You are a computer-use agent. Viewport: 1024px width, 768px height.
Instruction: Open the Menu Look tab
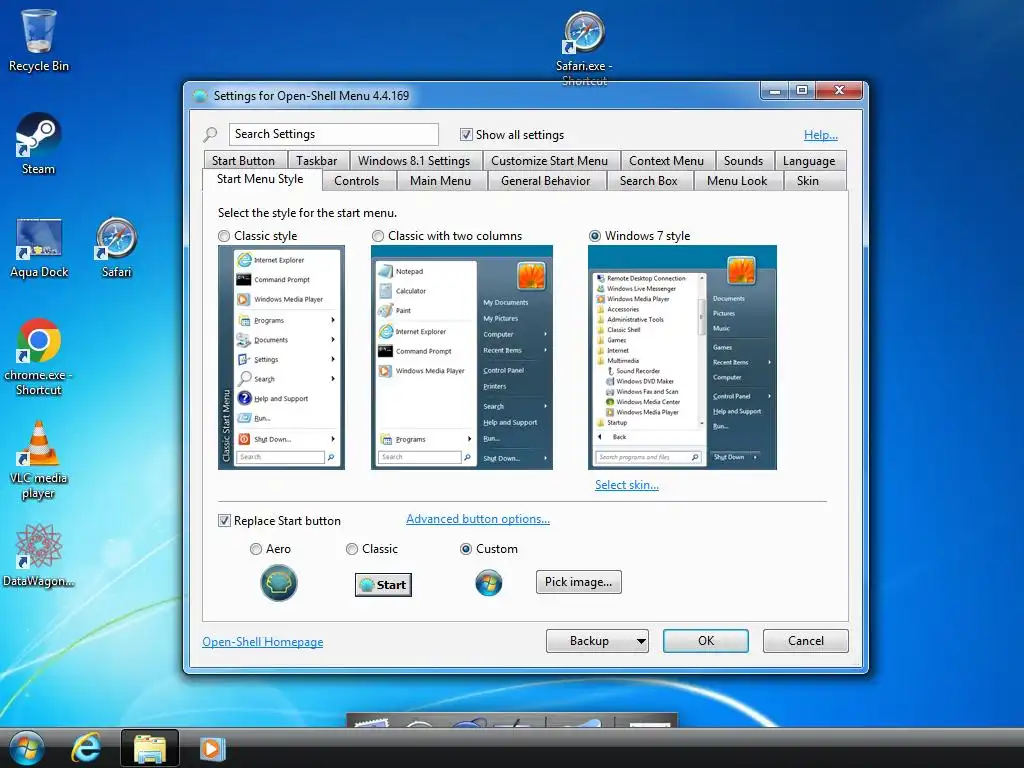click(737, 181)
